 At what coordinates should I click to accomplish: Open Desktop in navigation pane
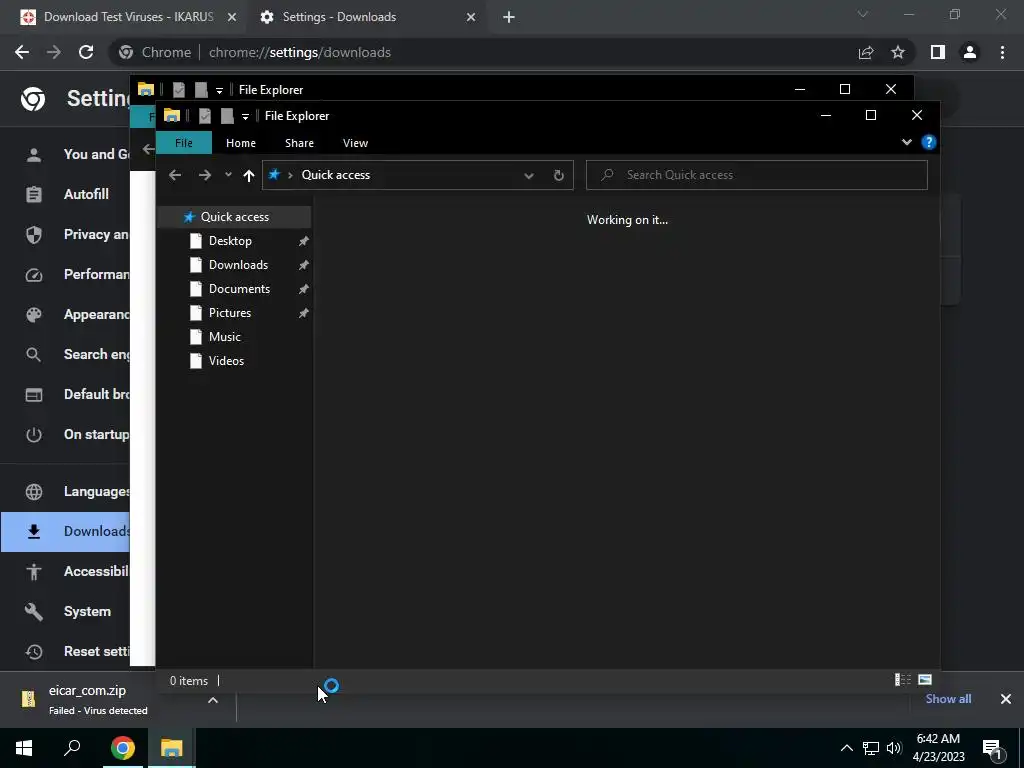pos(230,241)
